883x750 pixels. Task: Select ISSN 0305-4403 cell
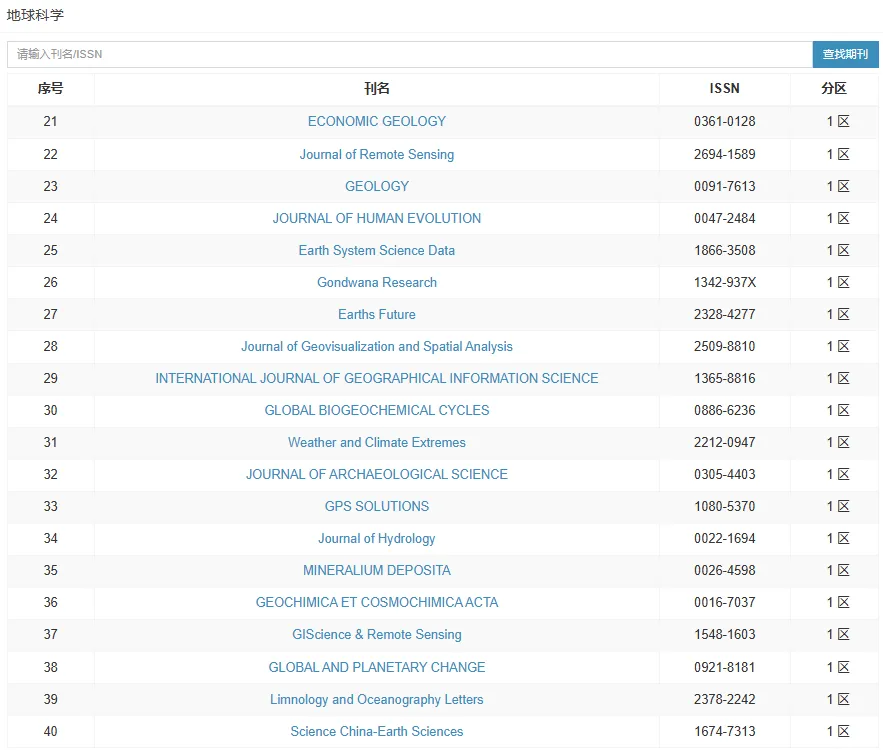725,475
